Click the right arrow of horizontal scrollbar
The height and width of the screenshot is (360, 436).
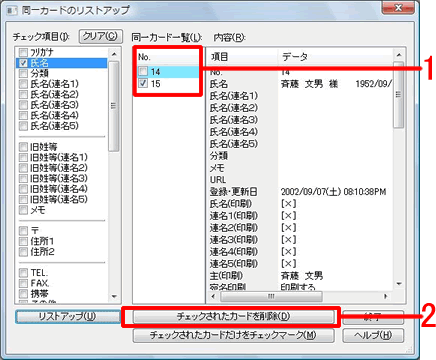point(386,296)
